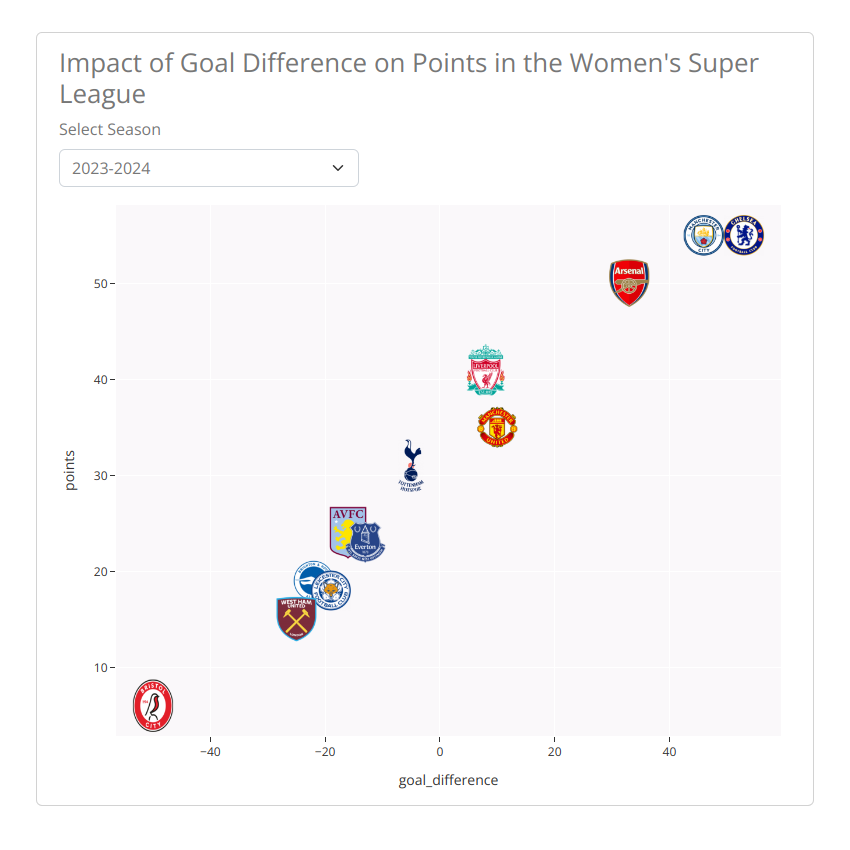Viewport: 850px width, 850px height.
Task: Select the West Ham United crest
Action: [296, 619]
